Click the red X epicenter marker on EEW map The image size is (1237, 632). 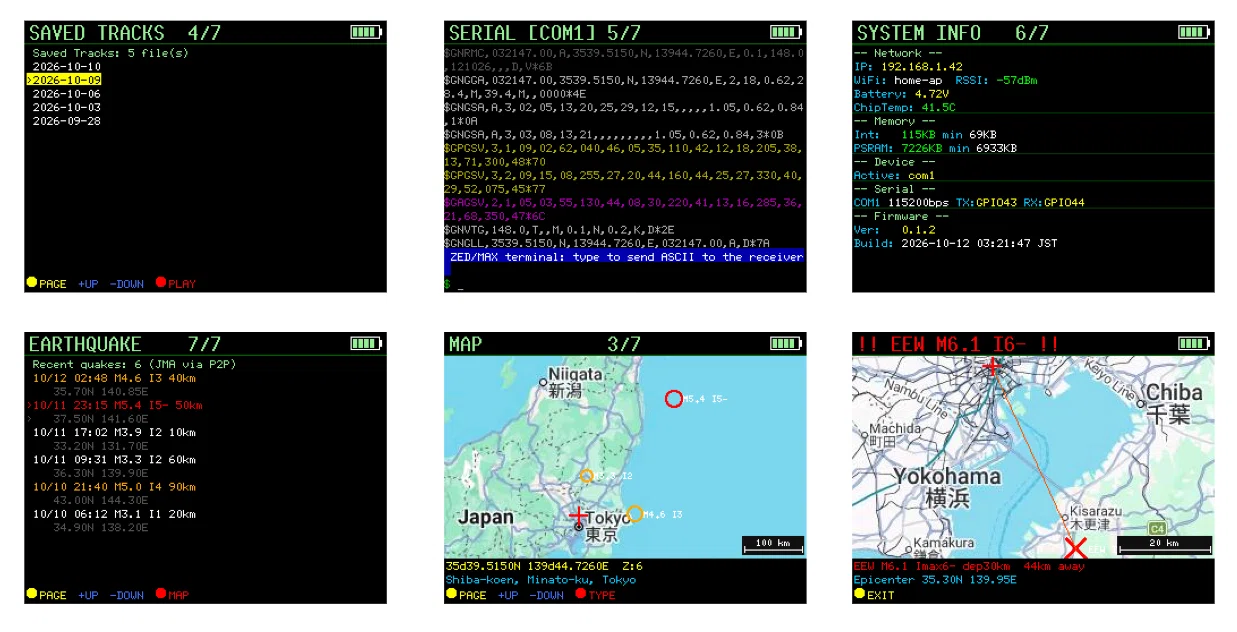pos(1075,548)
